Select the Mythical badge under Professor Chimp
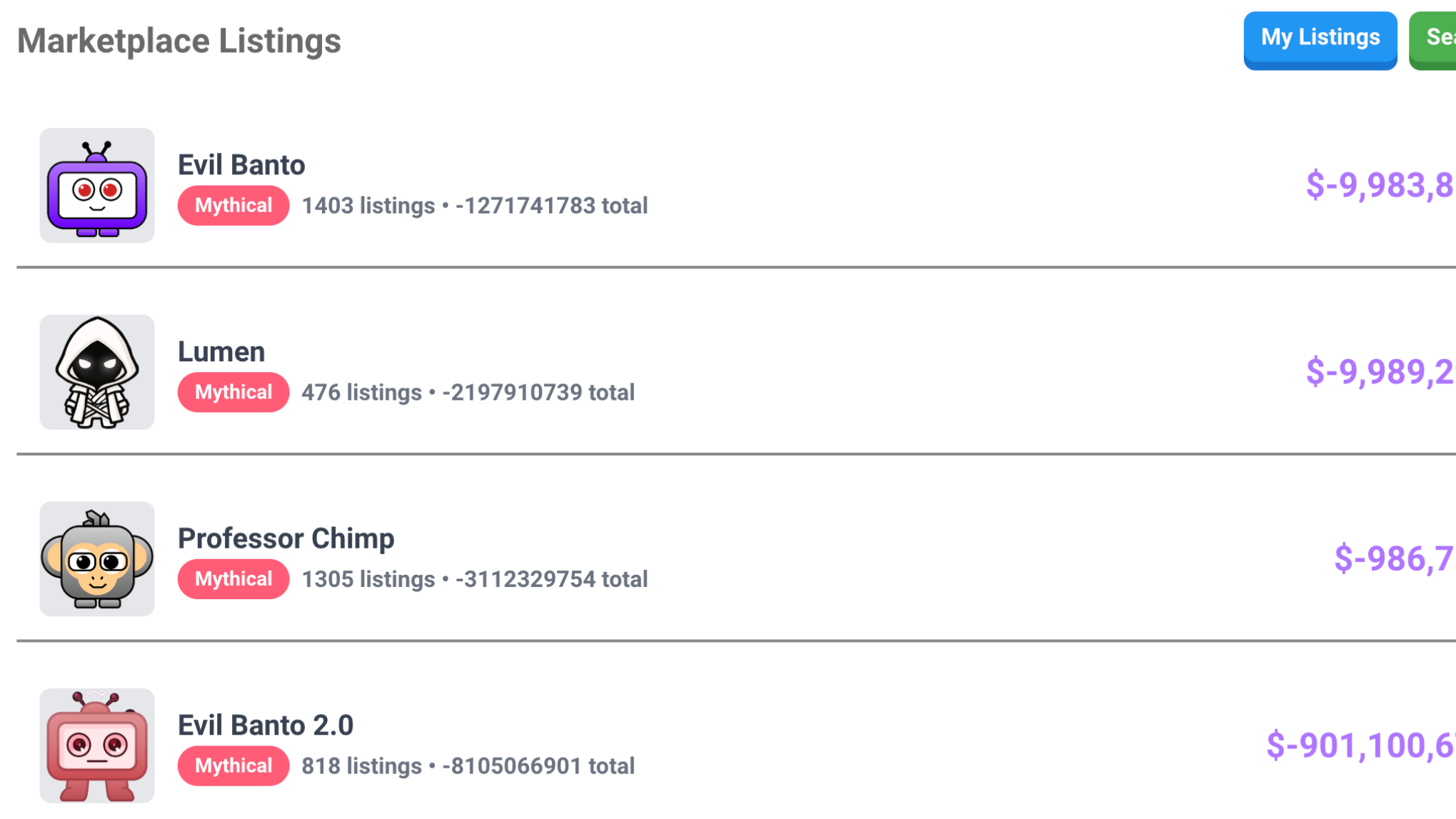Screen dimensions: 1456x819 (x=234, y=579)
